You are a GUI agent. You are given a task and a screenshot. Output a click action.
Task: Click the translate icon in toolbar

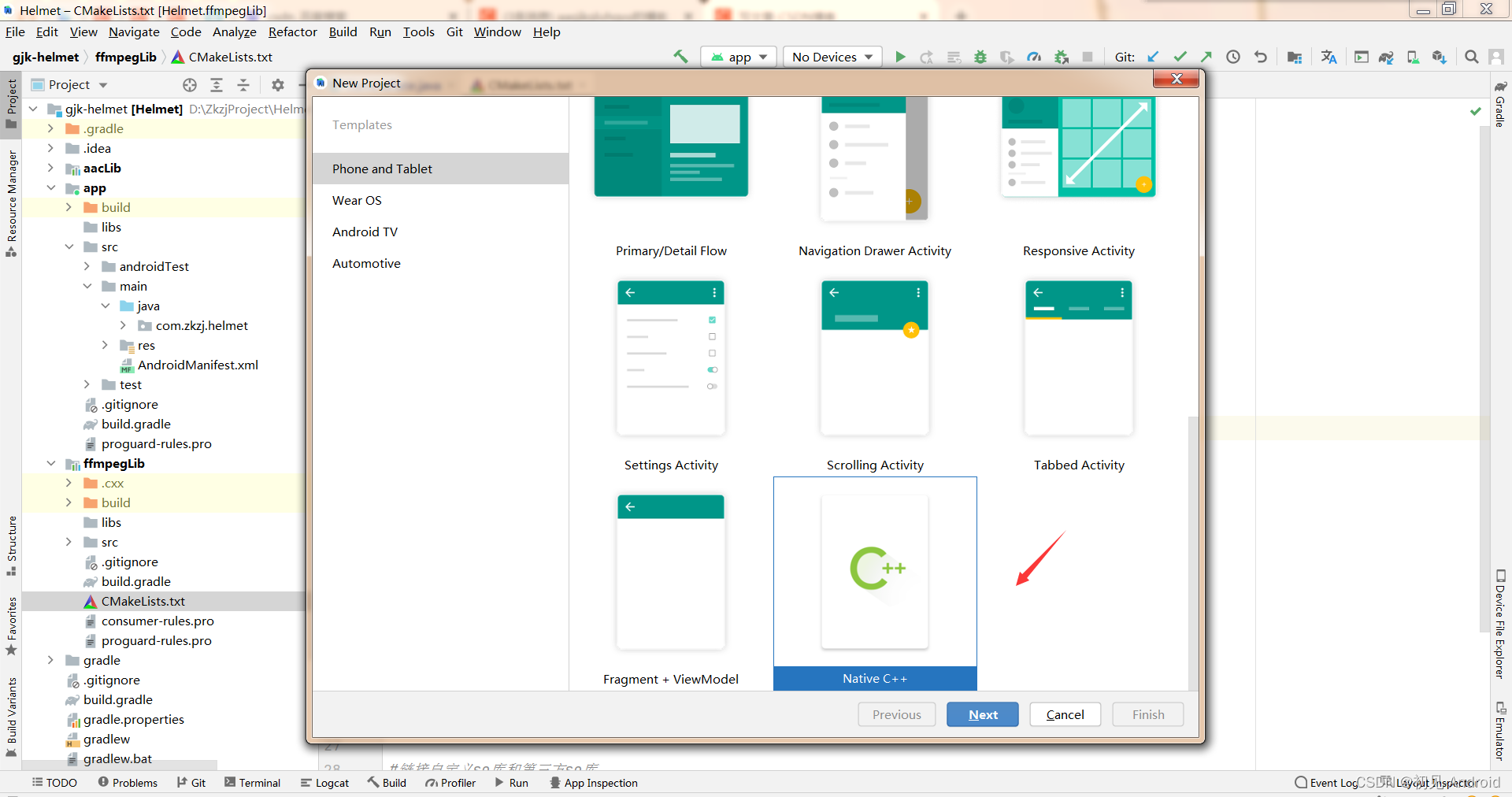1329,57
